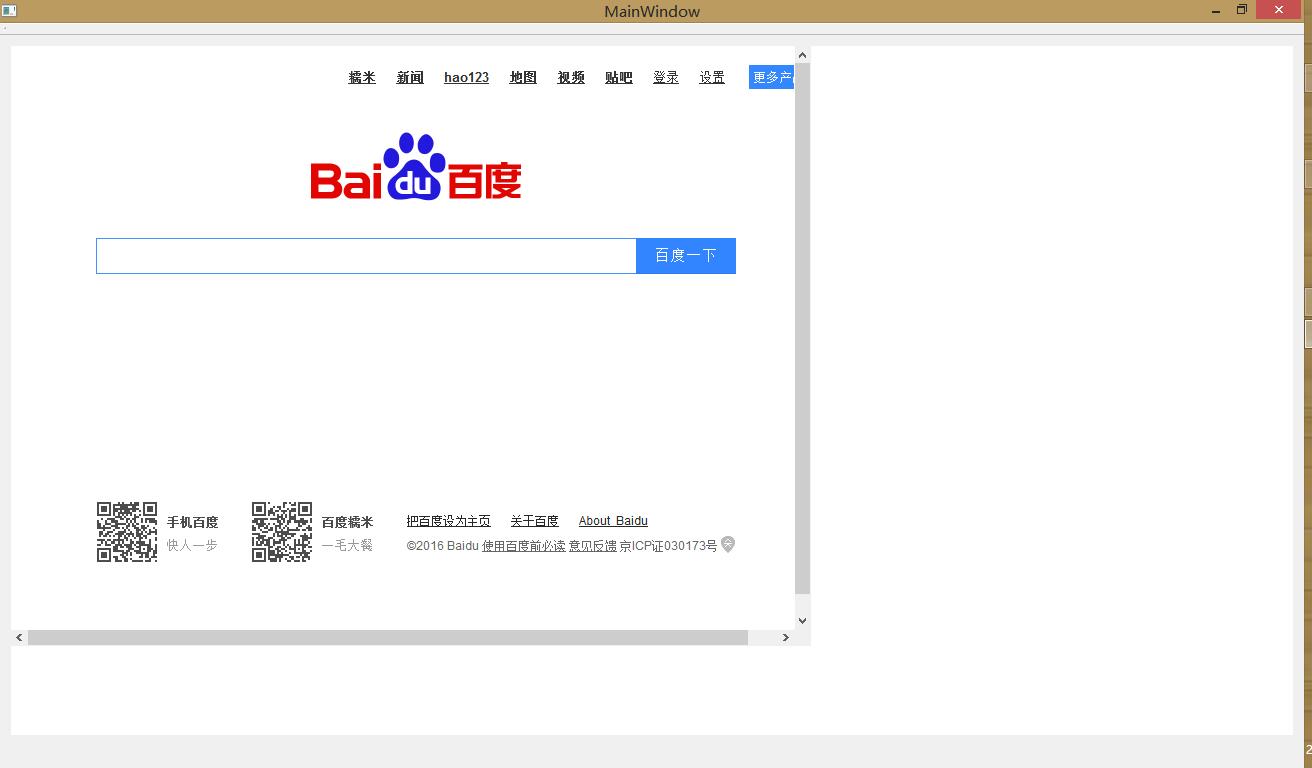Image resolution: width=1312 pixels, height=768 pixels.
Task: Click the shield icon after 京ICP证030173号
Action: [x=728, y=545]
